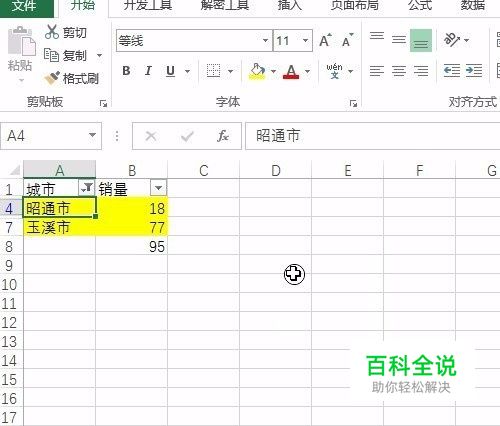
Task: Select top align icon
Action: [377, 36]
